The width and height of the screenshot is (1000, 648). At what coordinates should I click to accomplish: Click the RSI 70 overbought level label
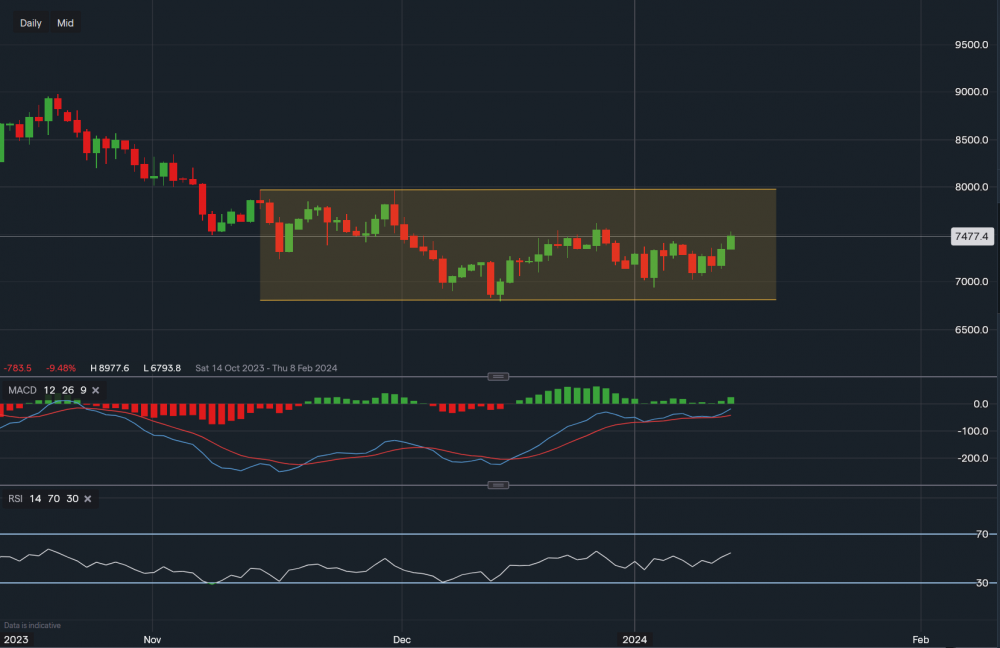click(x=982, y=535)
